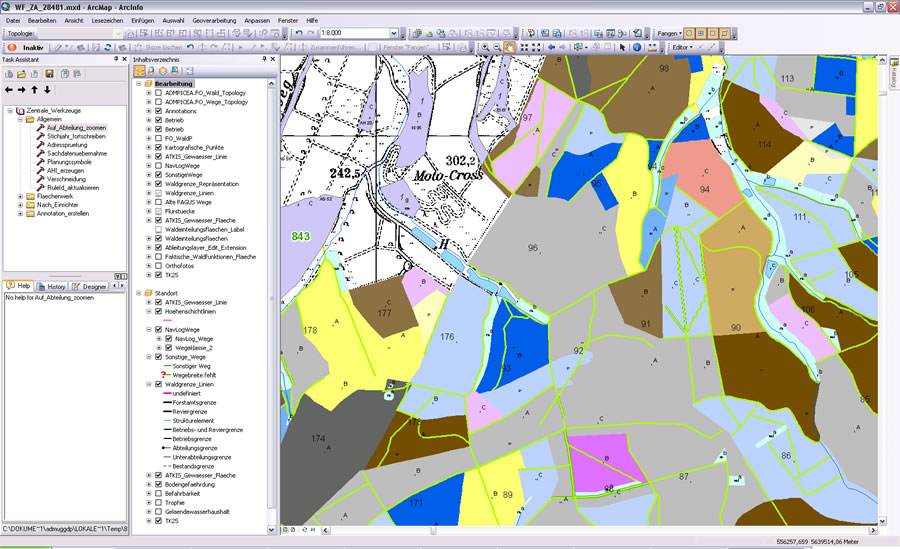Open the Bearbeiten menu
900x549 pixels.
(x=42, y=20)
